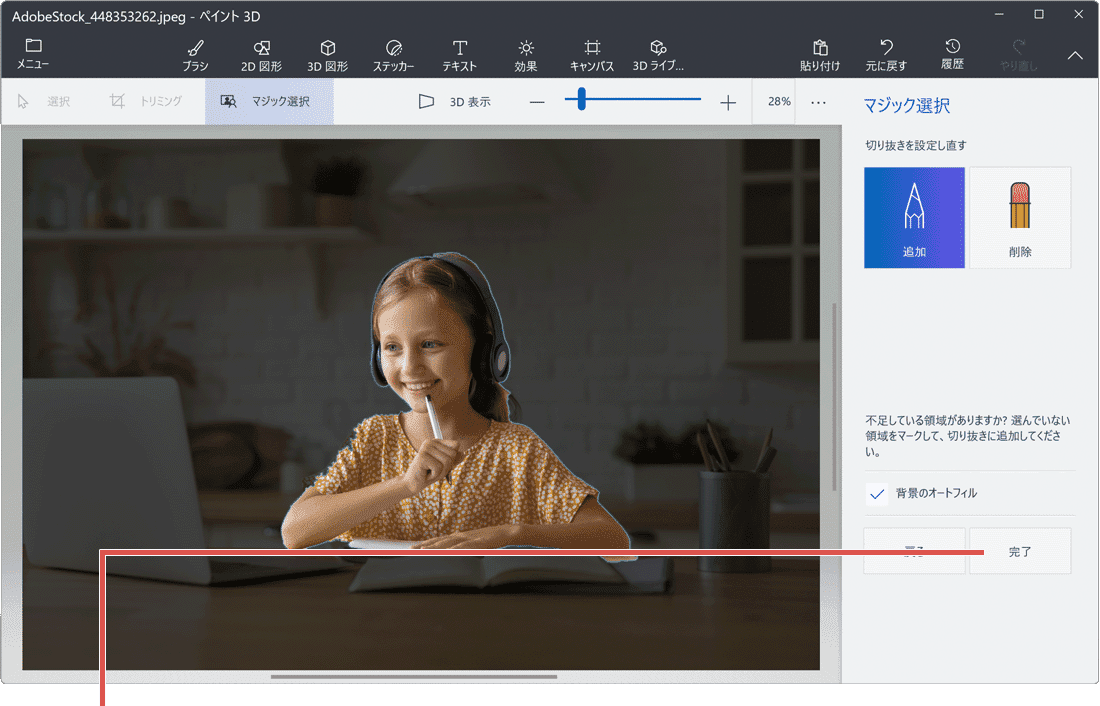Select the Text (テキスト) tool
The width and height of the screenshot is (1100, 706).
(x=460, y=55)
